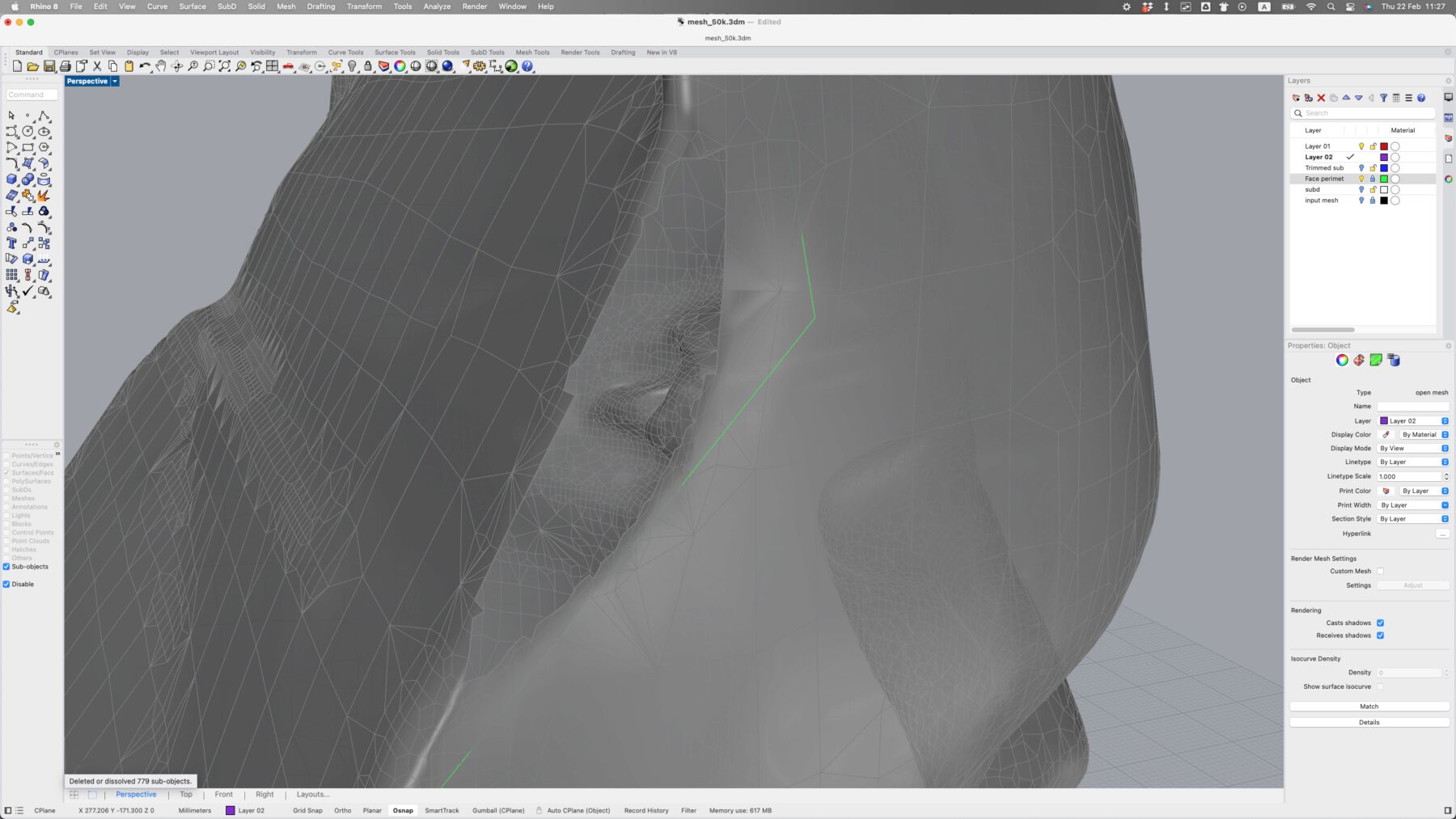
Task: Select the arrow pointer tool in left sidebar
Action: point(11,116)
